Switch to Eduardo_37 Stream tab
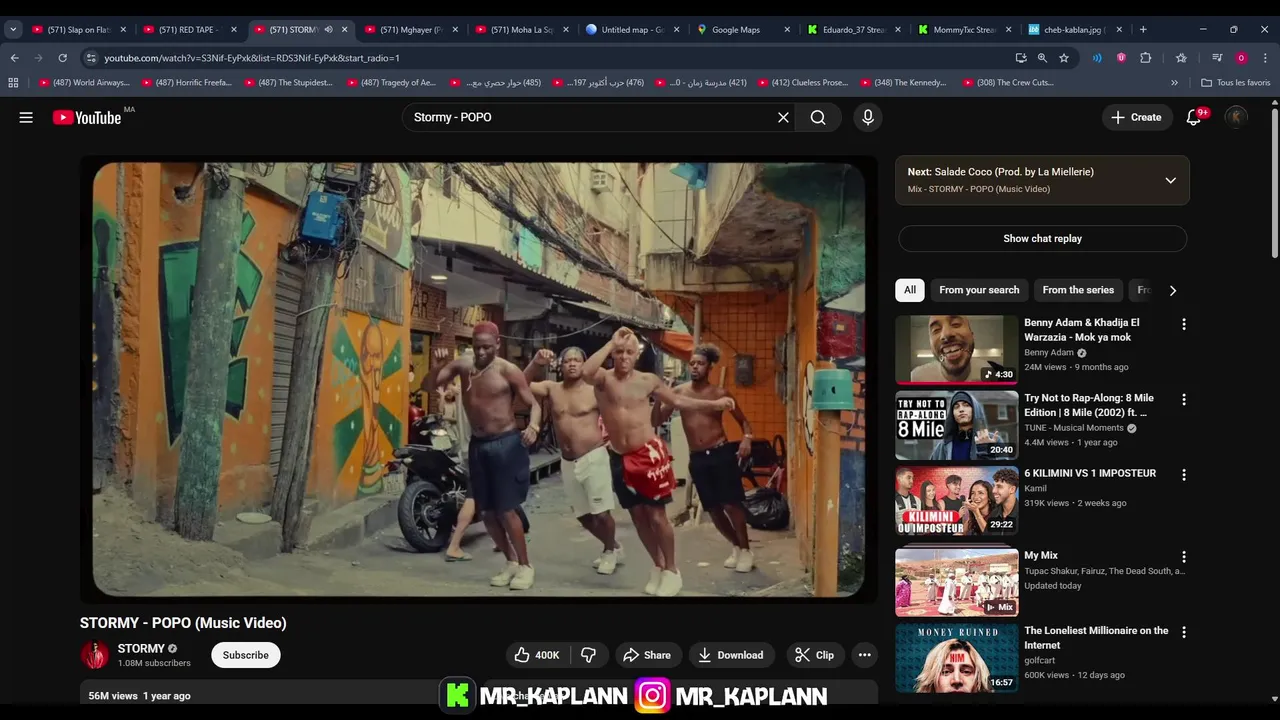The width and height of the screenshot is (1280, 720). point(853,30)
